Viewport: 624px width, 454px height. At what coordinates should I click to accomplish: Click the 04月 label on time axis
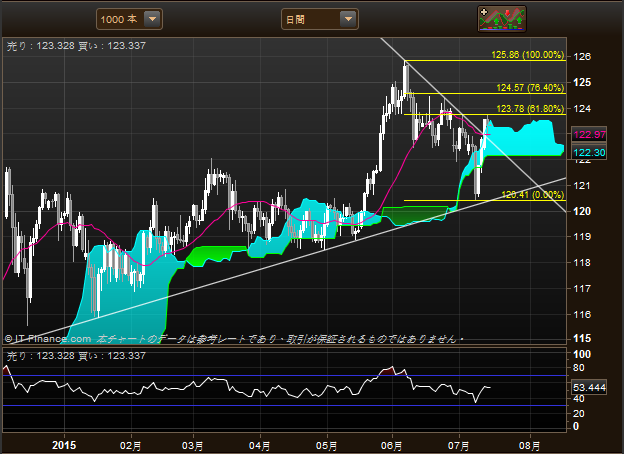tap(259, 446)
